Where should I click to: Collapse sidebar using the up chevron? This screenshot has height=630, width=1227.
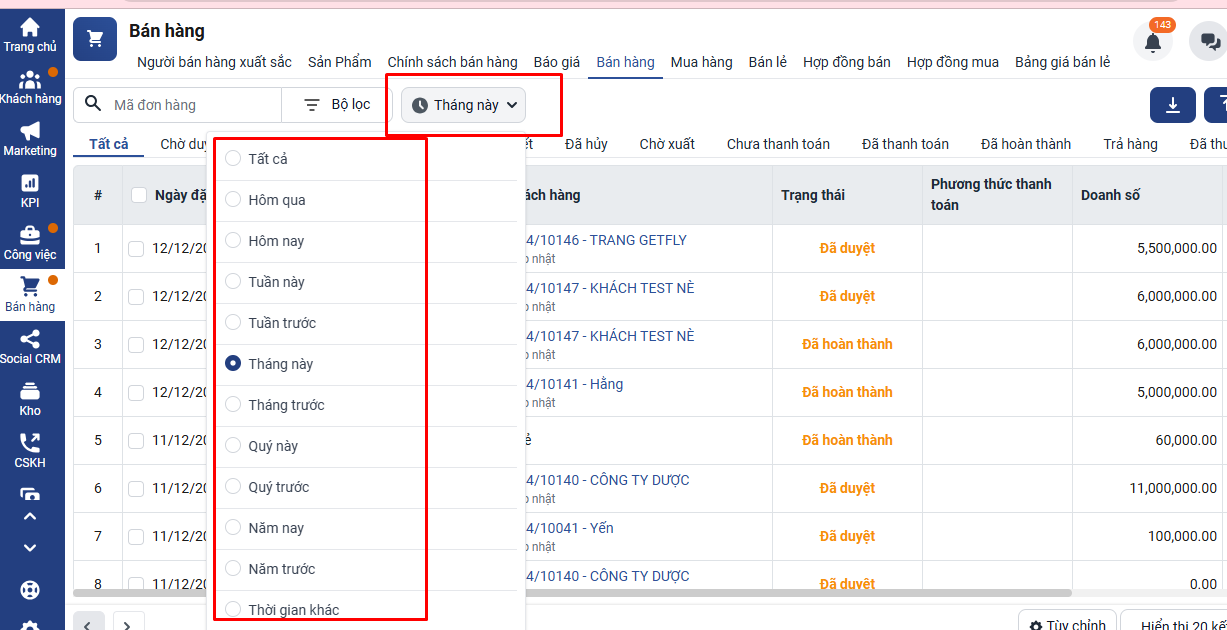30,517
